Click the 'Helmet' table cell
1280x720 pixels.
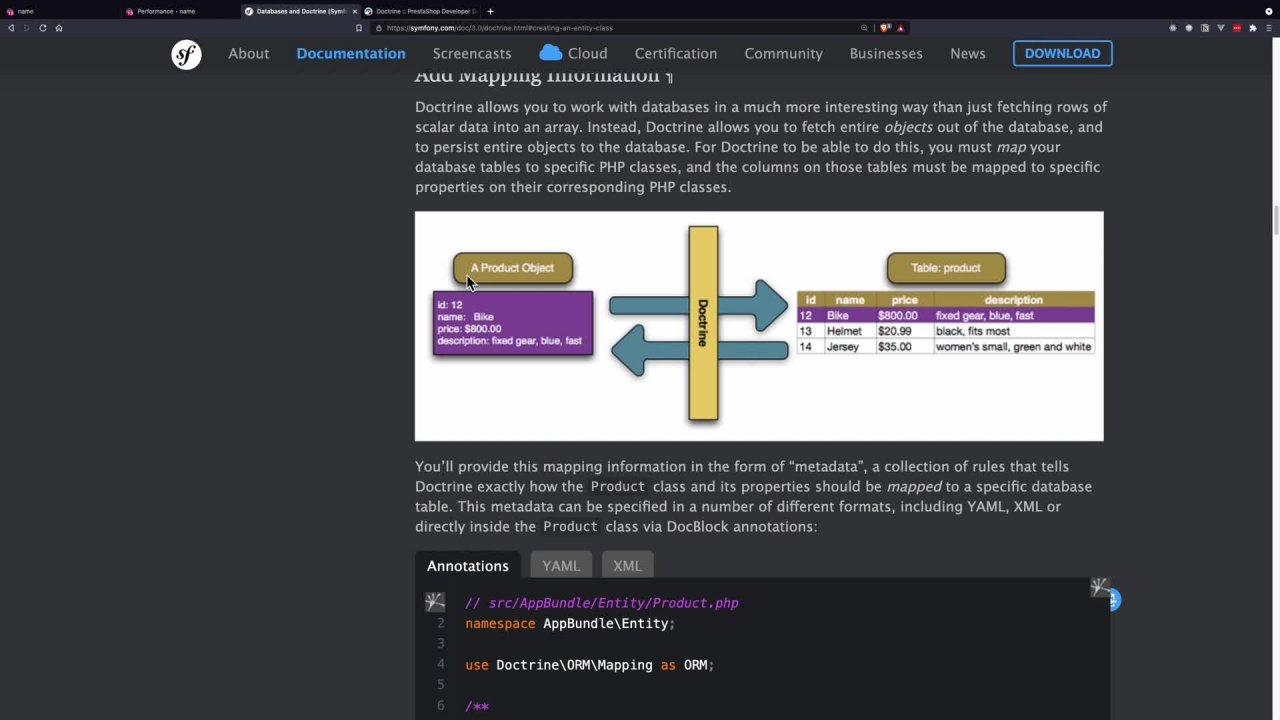coord(844,331)
